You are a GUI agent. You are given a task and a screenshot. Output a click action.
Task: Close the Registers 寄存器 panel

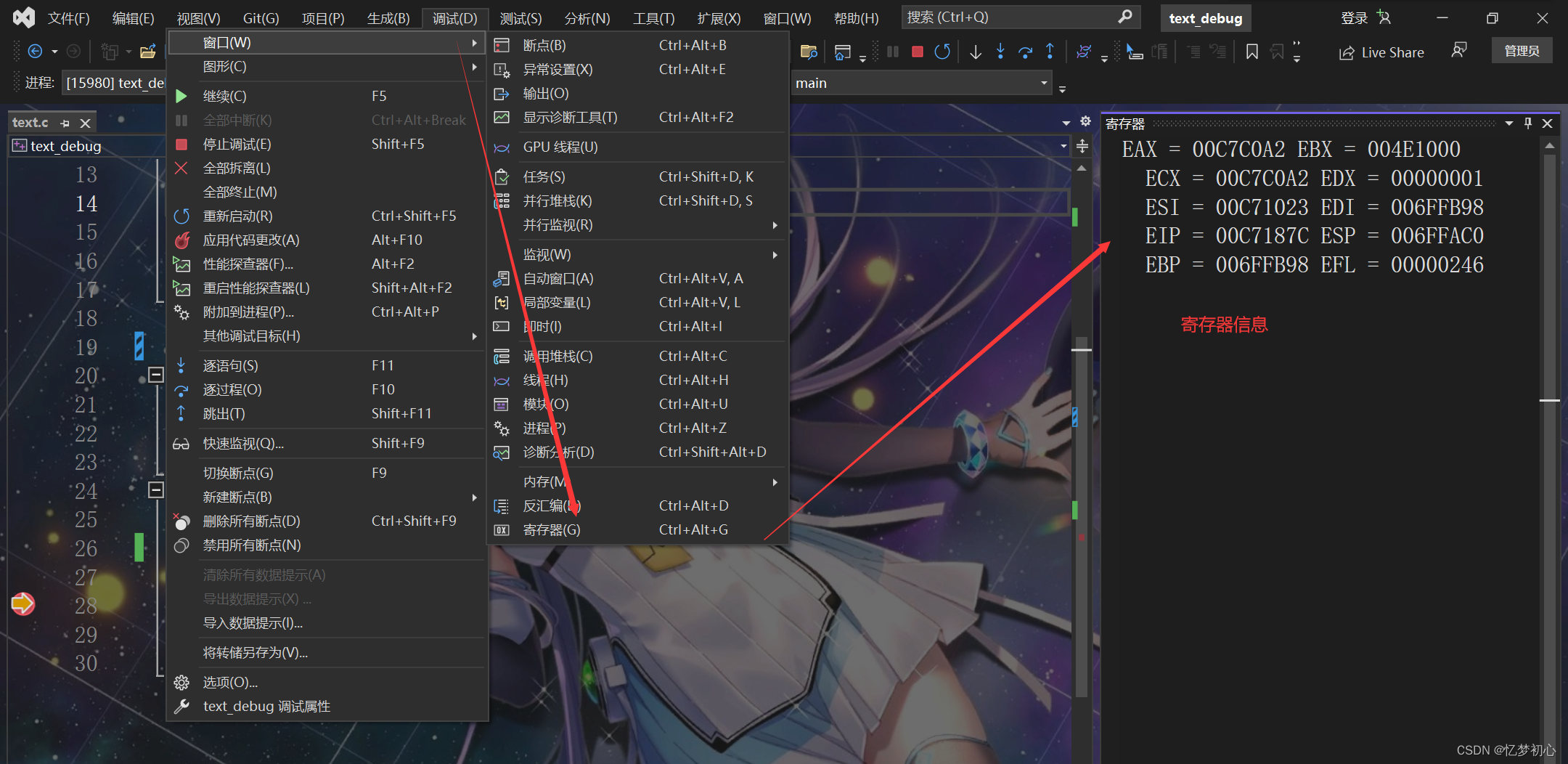[1547, 123]
